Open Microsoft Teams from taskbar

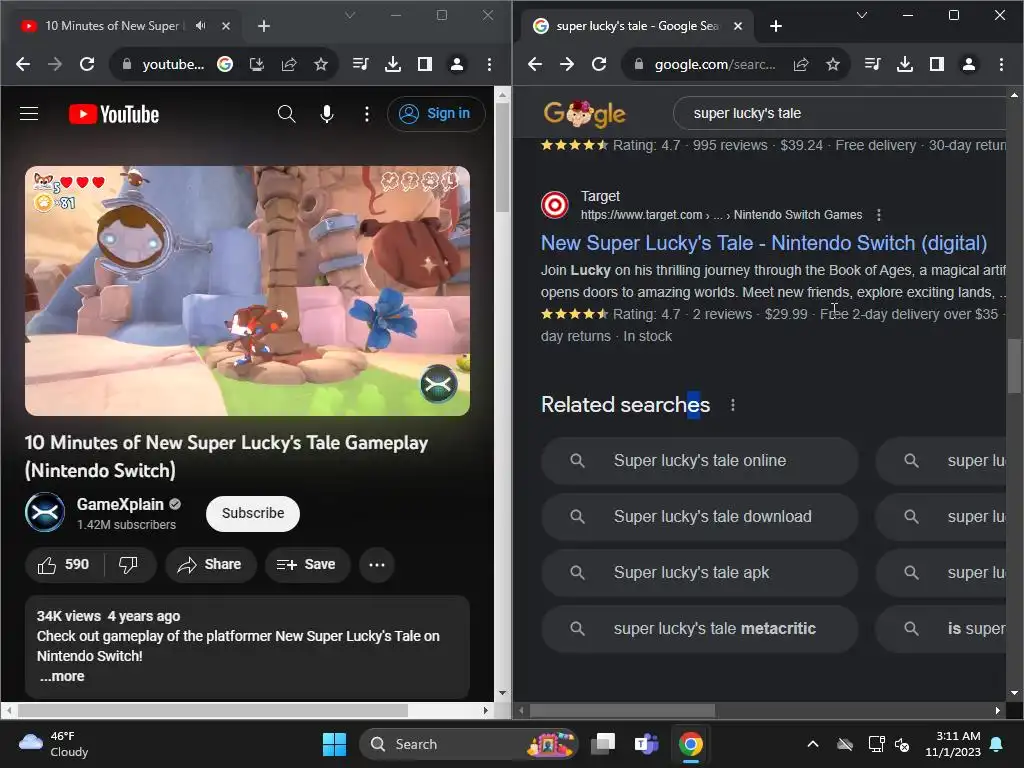(647, 744)
